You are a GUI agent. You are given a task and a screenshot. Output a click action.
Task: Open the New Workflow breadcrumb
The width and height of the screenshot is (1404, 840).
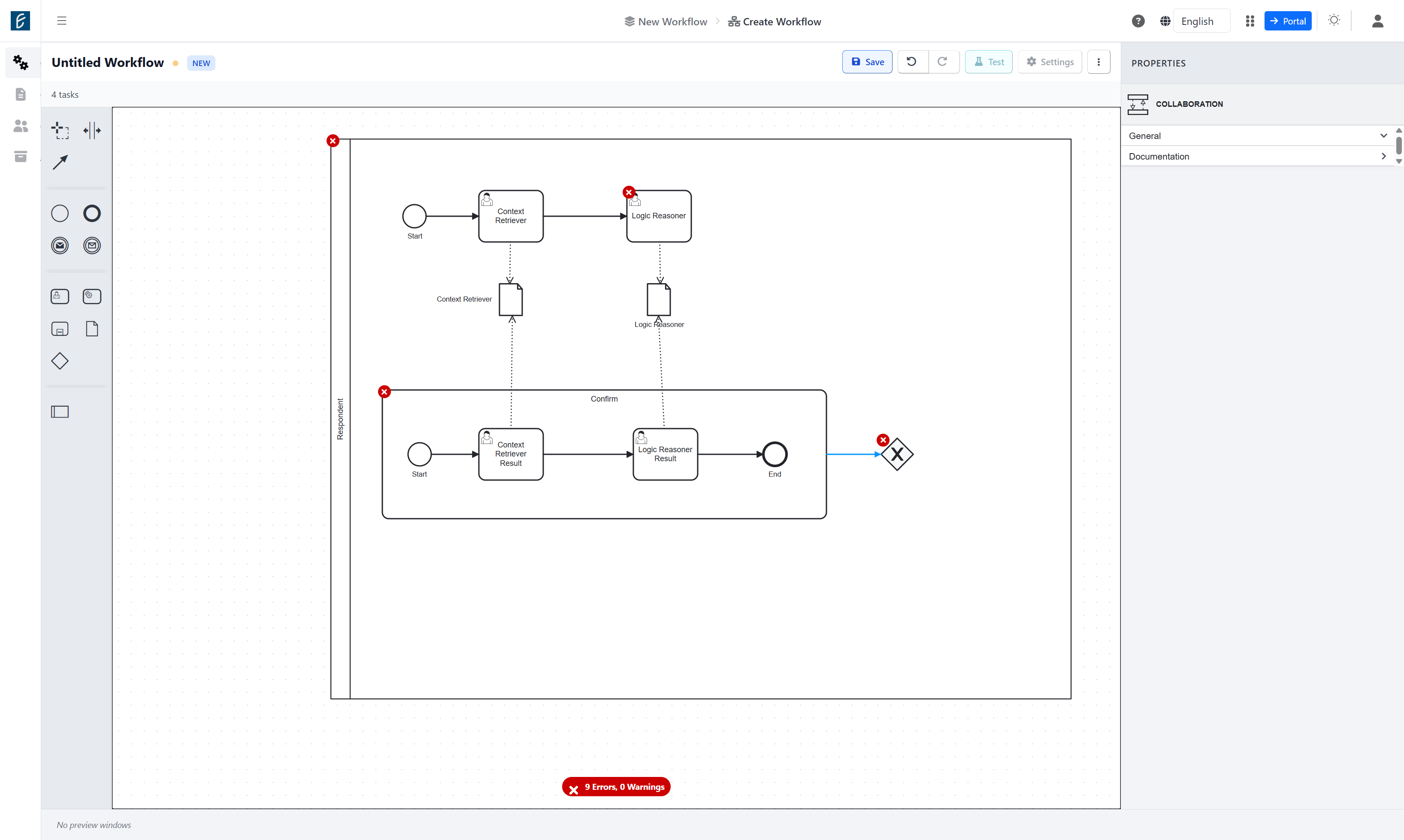coord(666,21)
